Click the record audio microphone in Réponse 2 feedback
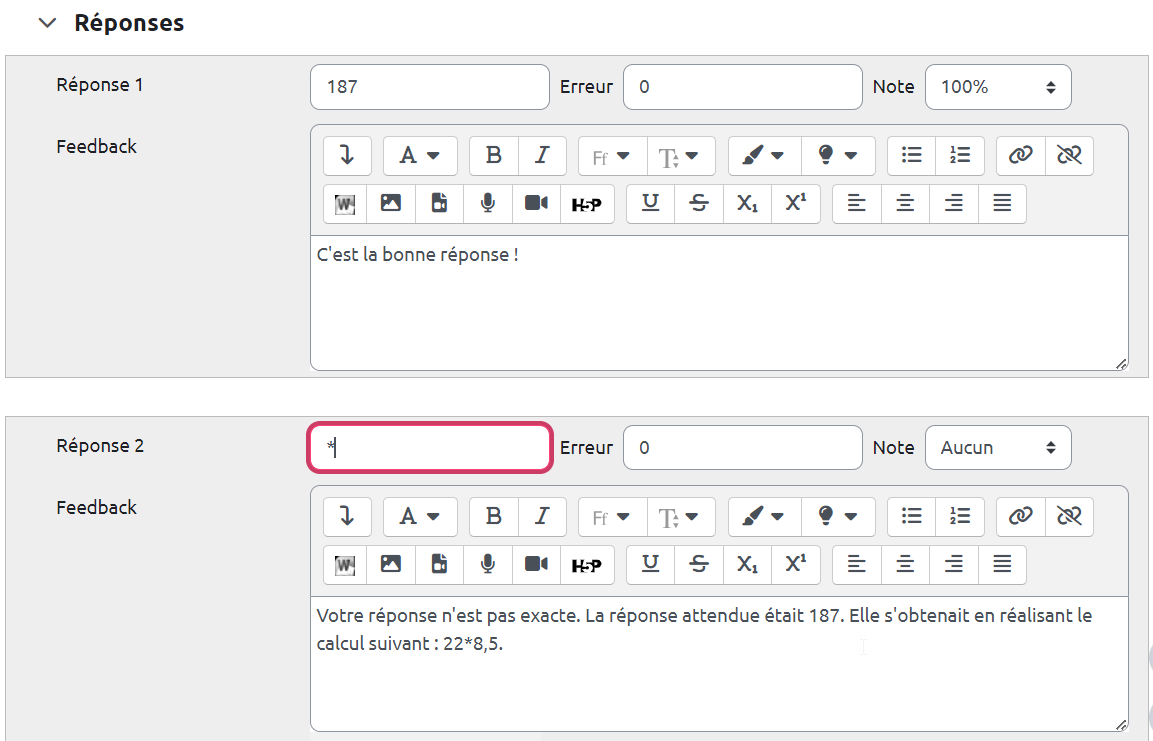1153x741 pixels. tap(488, 564)
